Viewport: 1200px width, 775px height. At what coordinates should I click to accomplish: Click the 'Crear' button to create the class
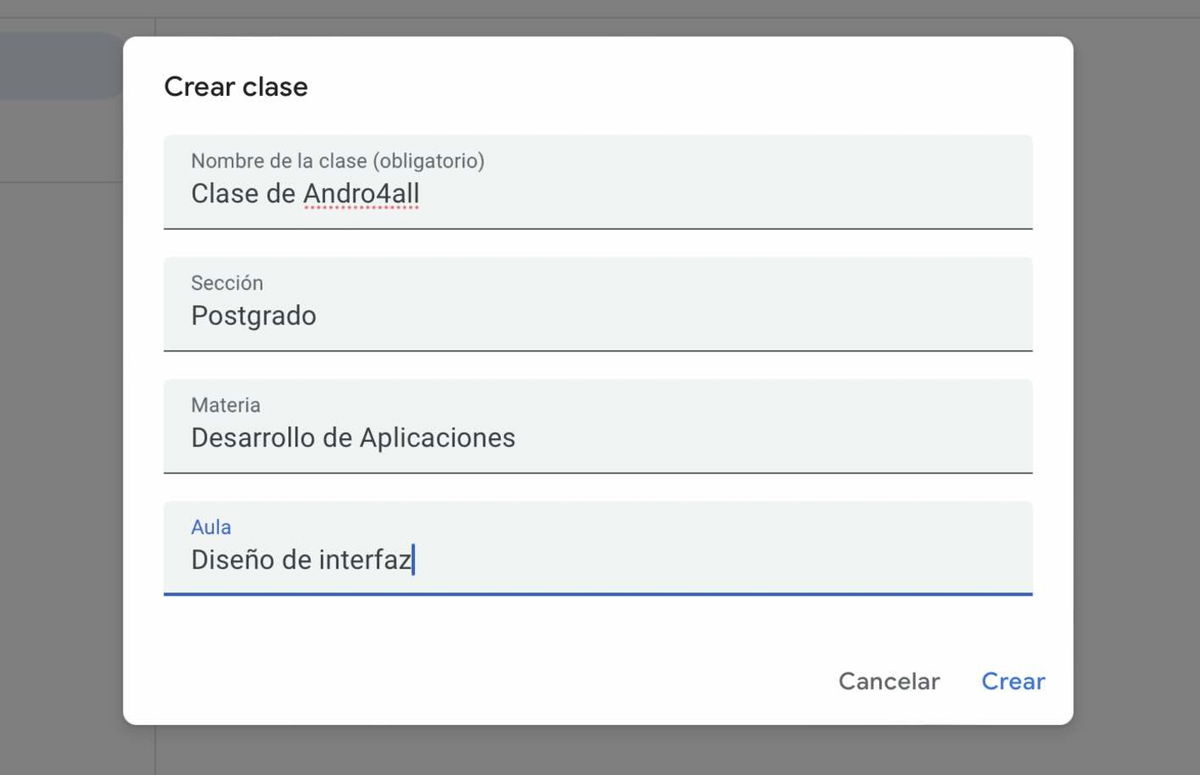(1013, 681)
